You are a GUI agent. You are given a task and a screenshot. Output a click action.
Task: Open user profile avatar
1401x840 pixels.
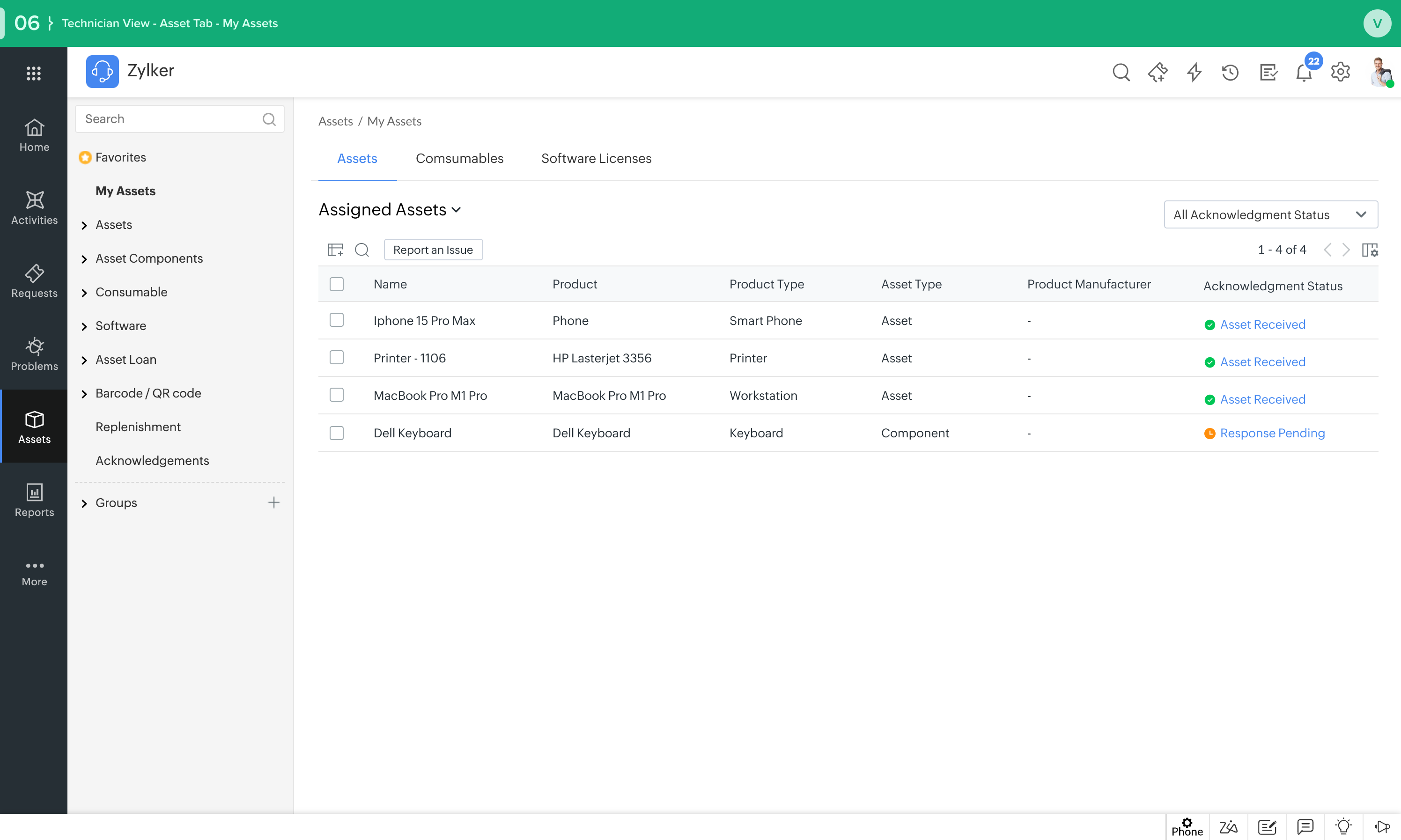coord(1380,72)
